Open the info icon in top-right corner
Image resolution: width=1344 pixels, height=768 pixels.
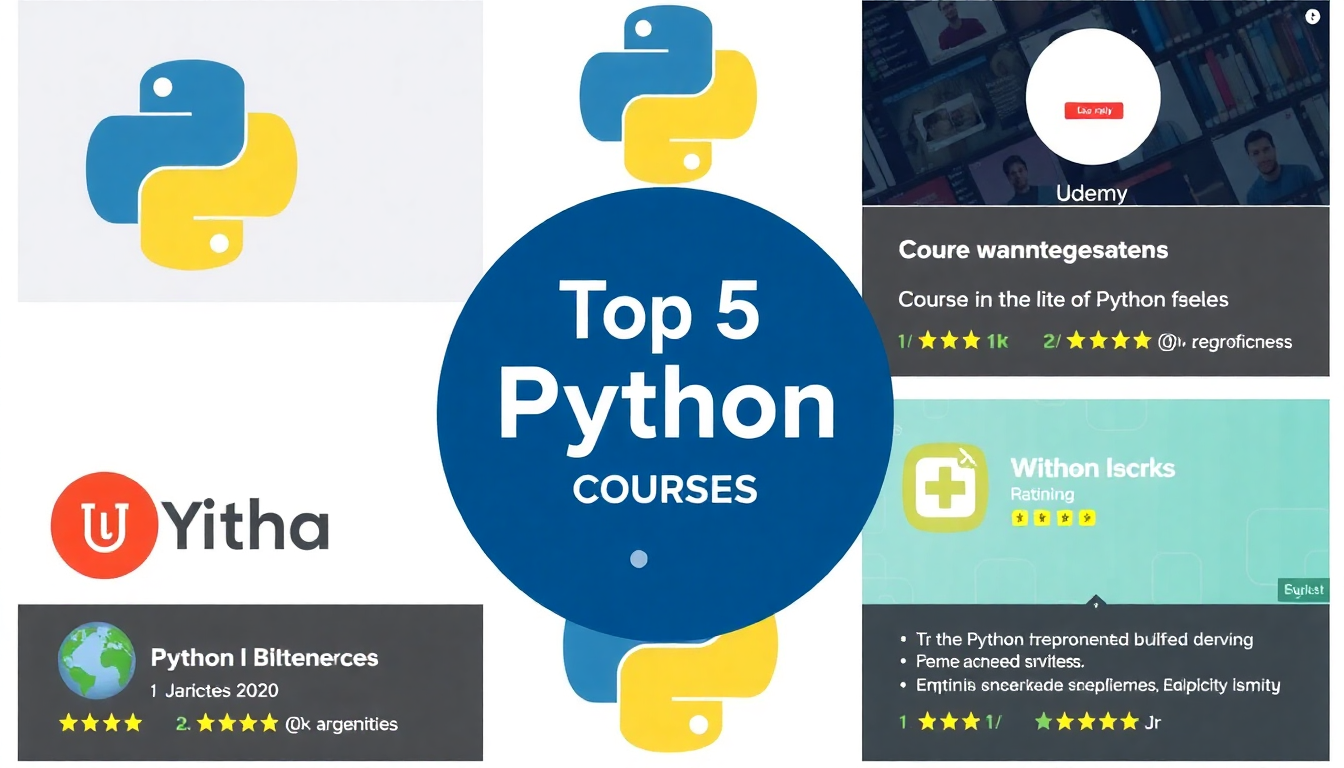click(x=1312, y=17)
